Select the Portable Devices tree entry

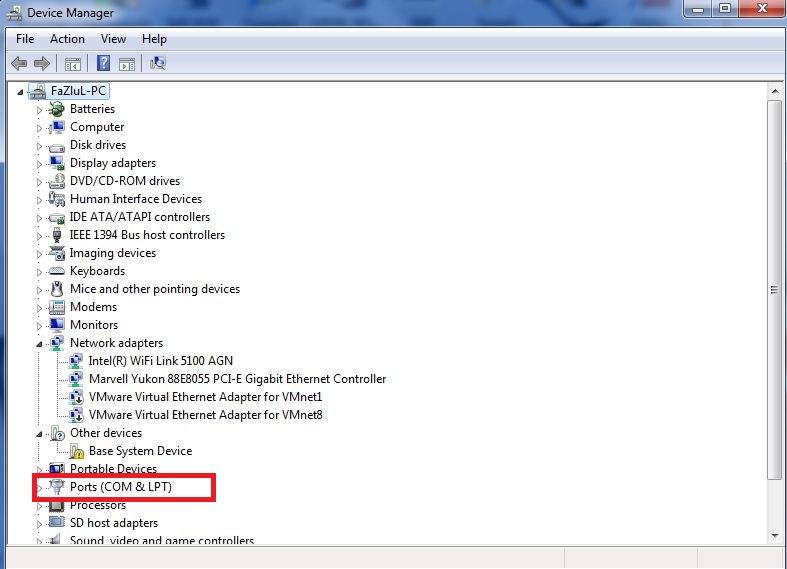tap(113, 468)
